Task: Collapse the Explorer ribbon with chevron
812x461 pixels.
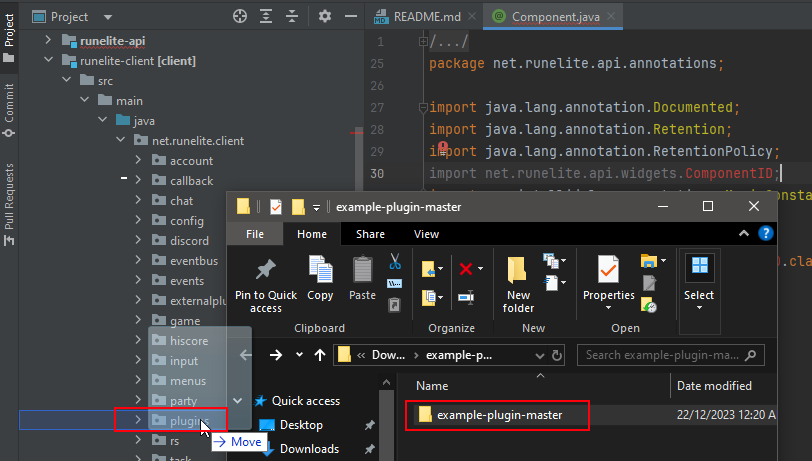Action: click(744, 233)
